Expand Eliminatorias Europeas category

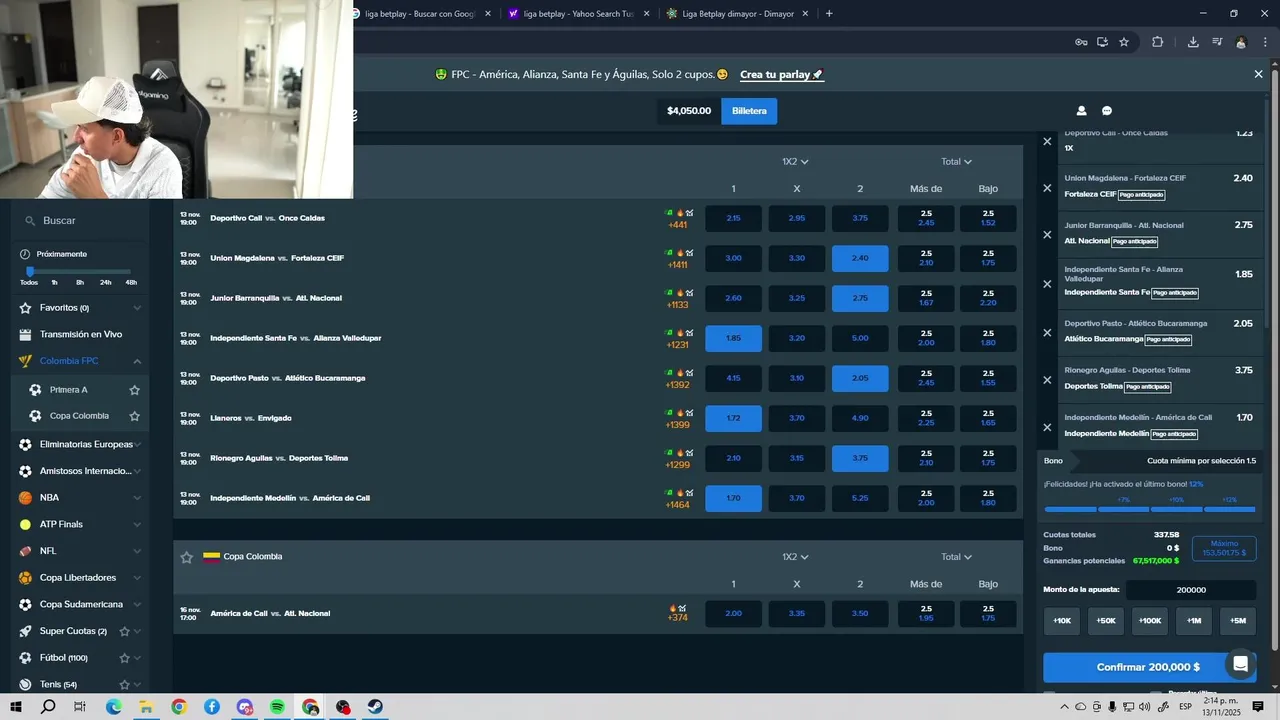[137, 444]
